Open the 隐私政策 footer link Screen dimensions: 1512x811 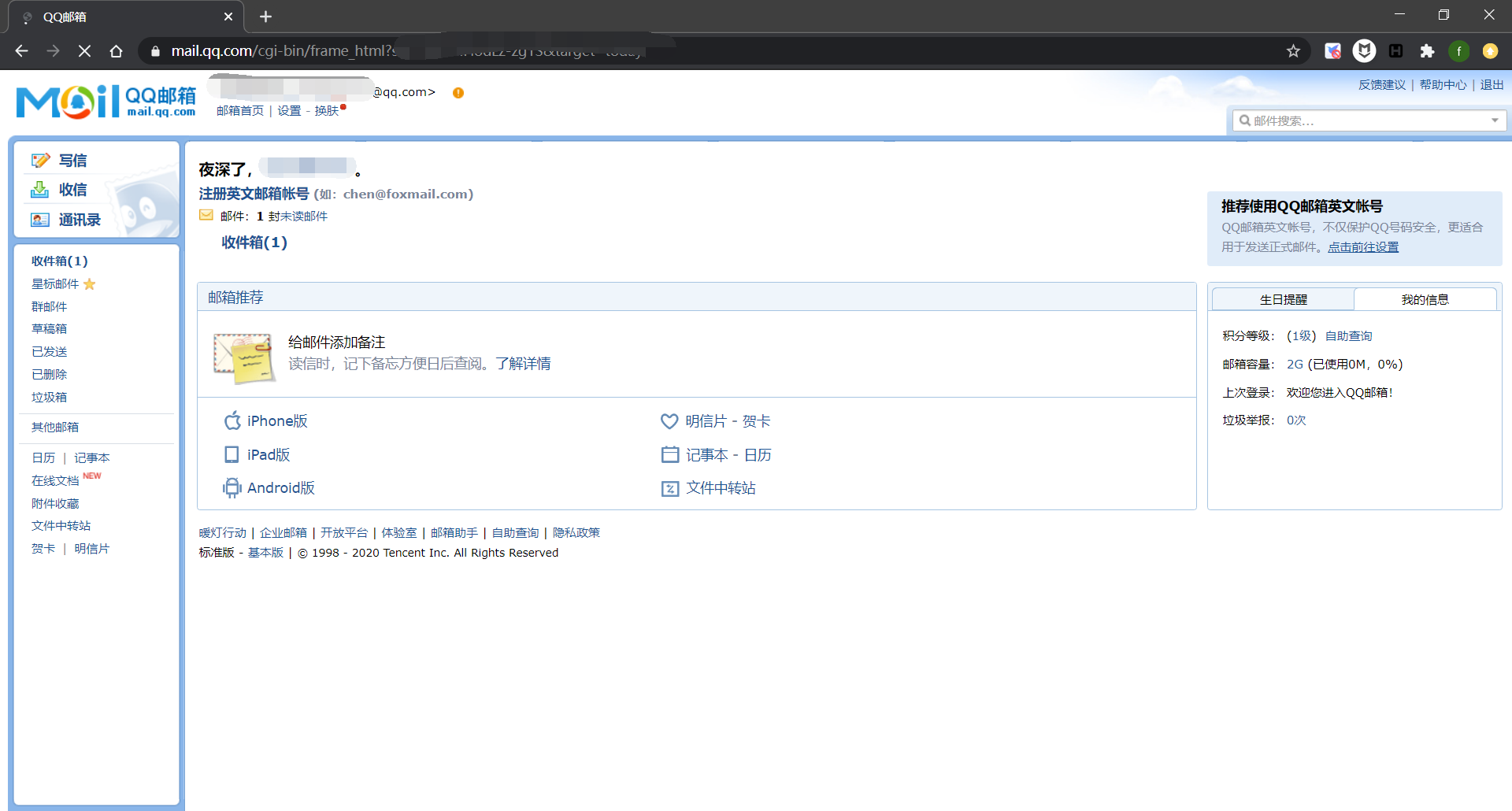point(576,533)
